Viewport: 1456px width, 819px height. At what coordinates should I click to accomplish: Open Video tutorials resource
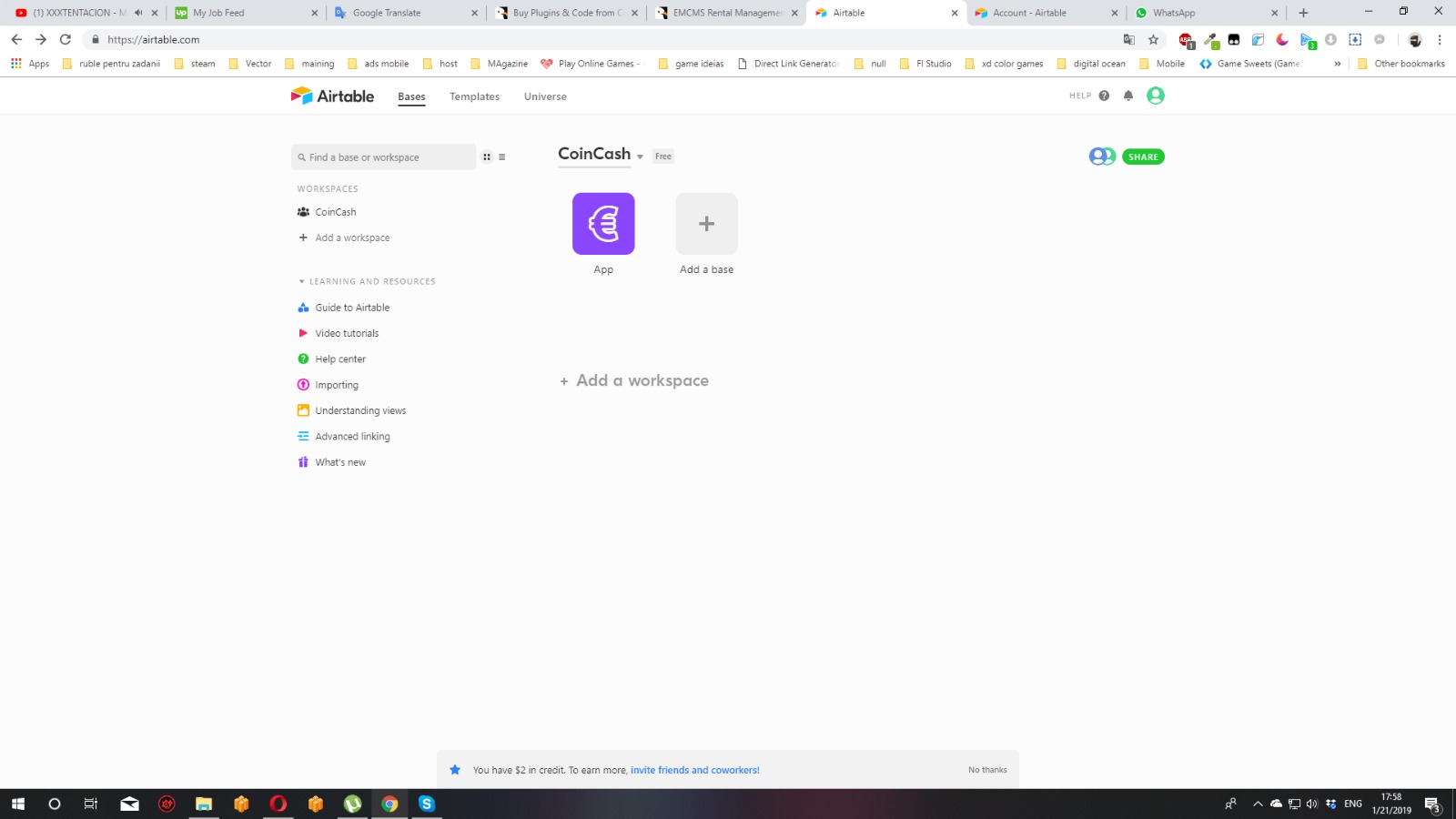(x=347, y=333)
